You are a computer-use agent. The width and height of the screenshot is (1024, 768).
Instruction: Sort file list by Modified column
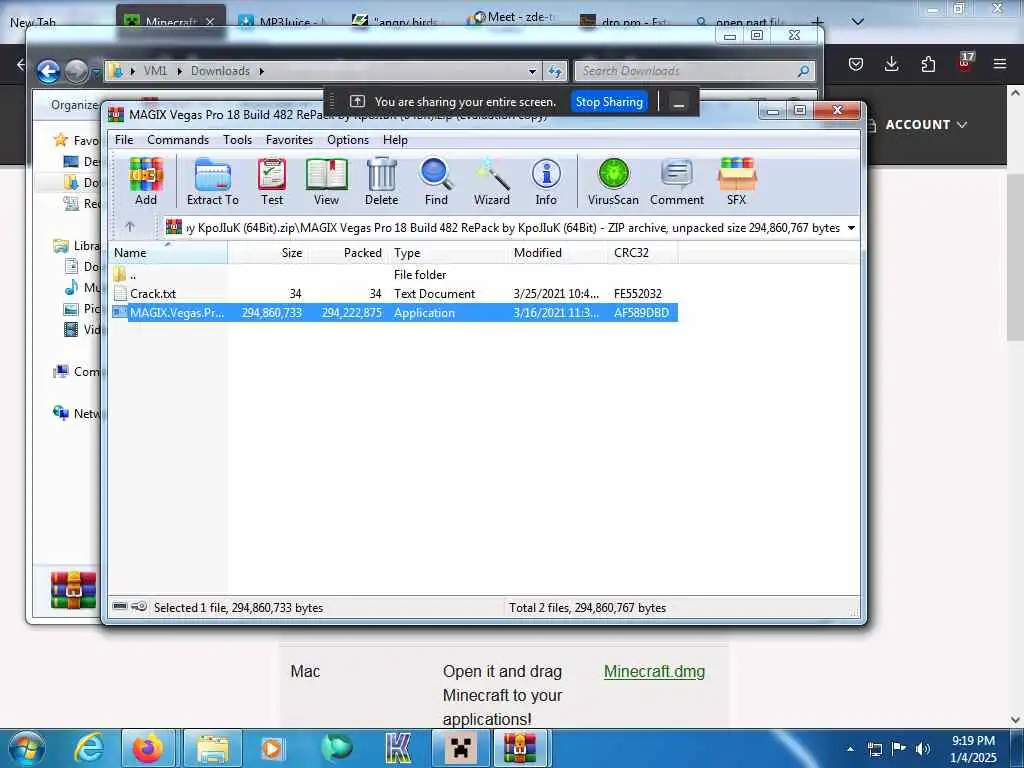(x=557, y=253)
